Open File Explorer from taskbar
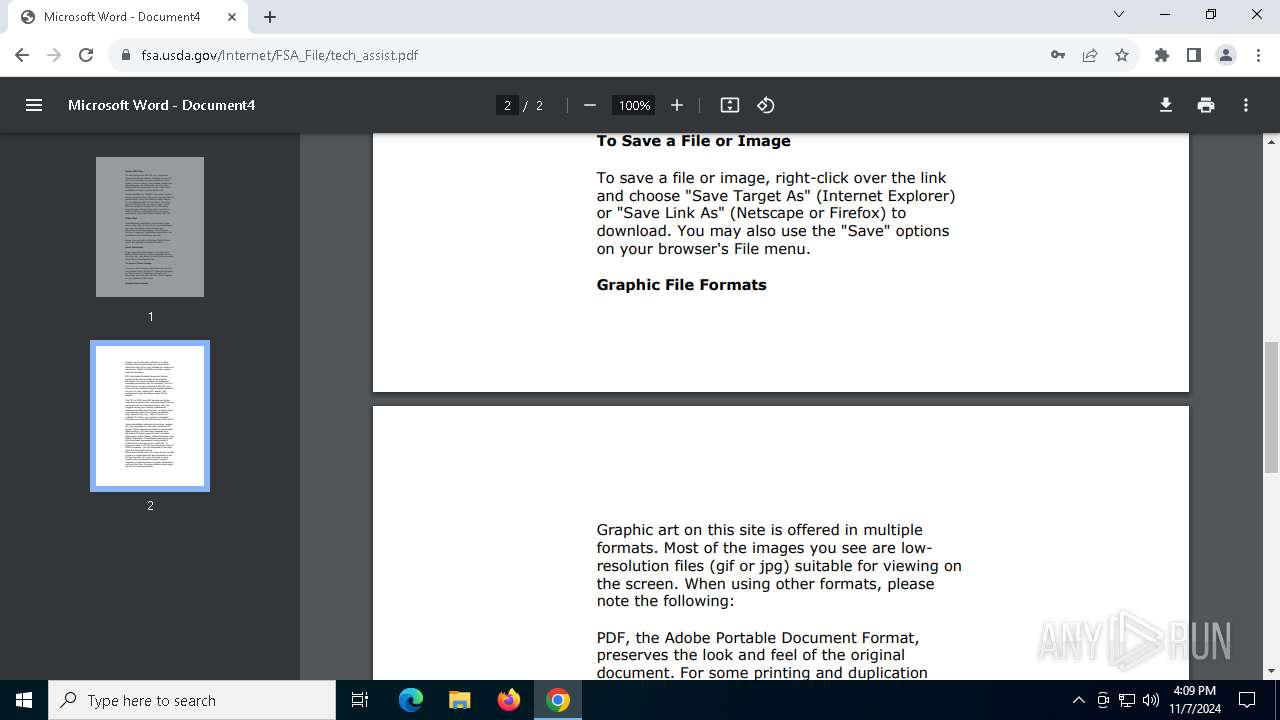 (x=459, y=700)
